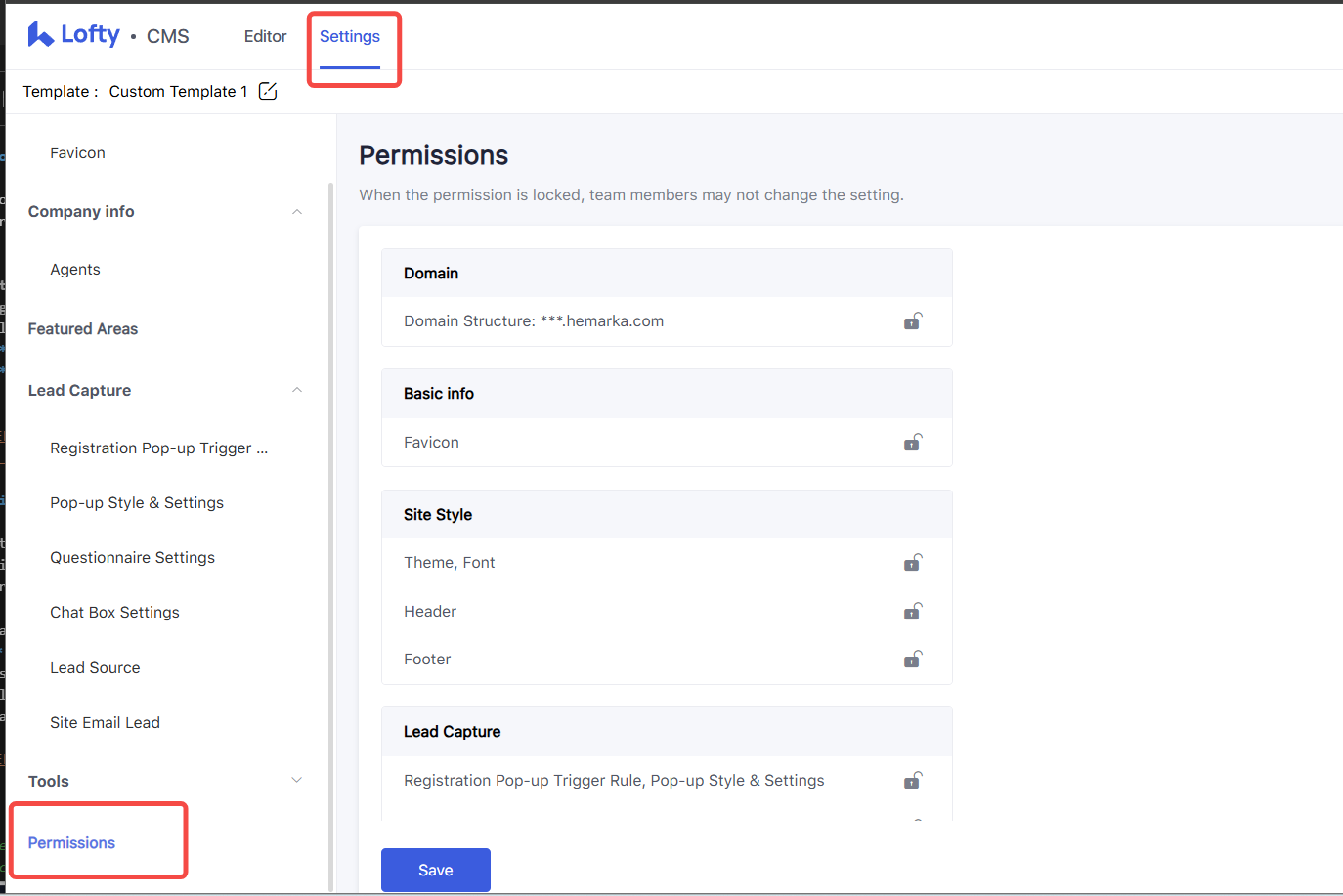Edit the Custom Template 1 name icon
The width and height of the screenshot is (1343, 896).
(268, 91)
